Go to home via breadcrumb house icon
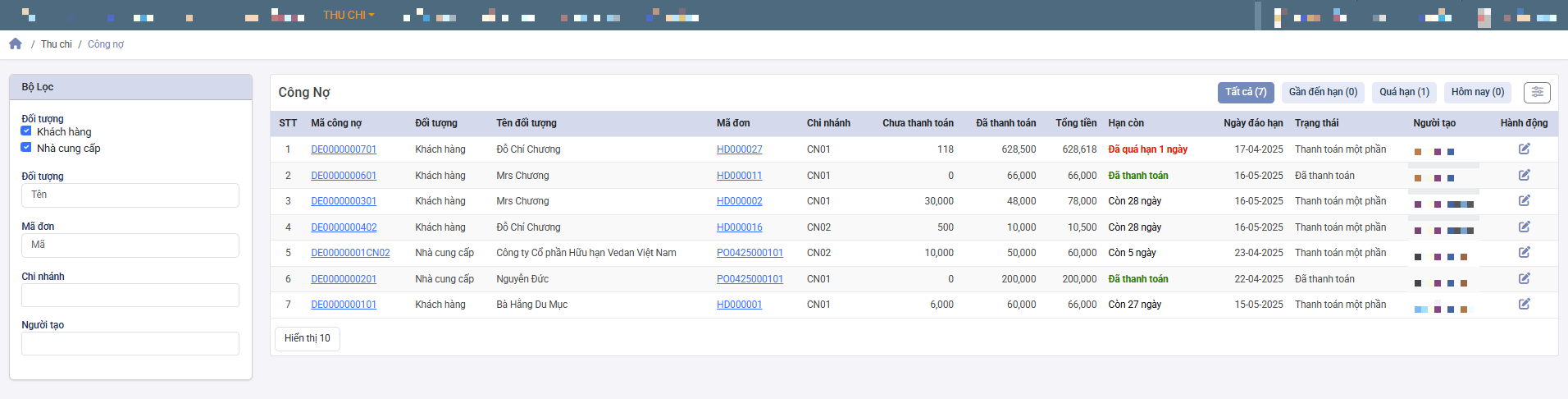Screen dimensions: 1568x399 pyautogui.click(x=16, y=44)
